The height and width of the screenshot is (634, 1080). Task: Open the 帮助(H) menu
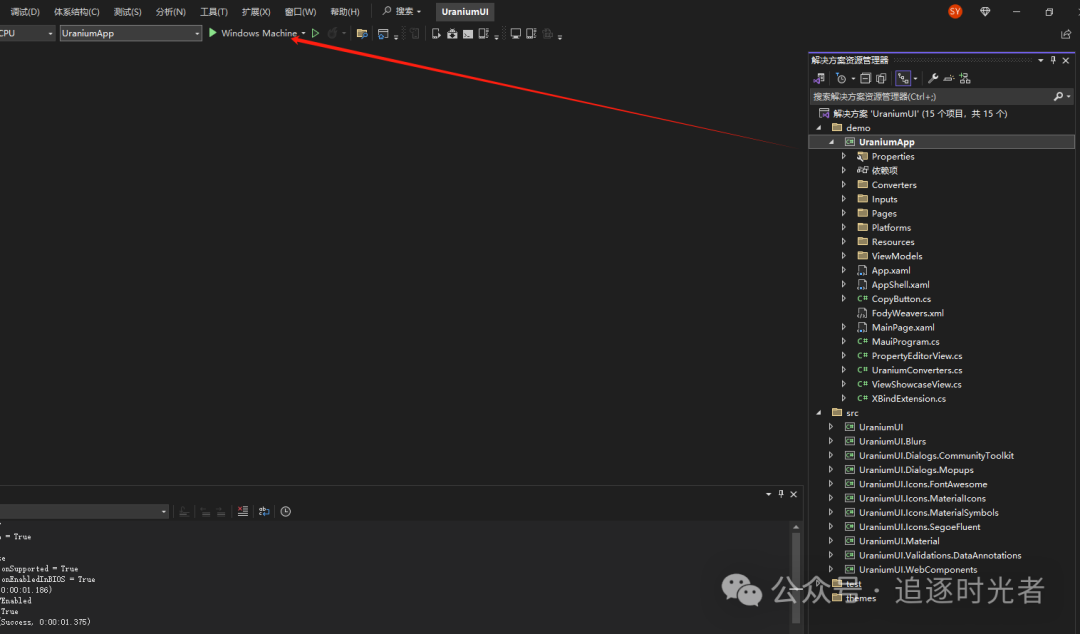344,12
